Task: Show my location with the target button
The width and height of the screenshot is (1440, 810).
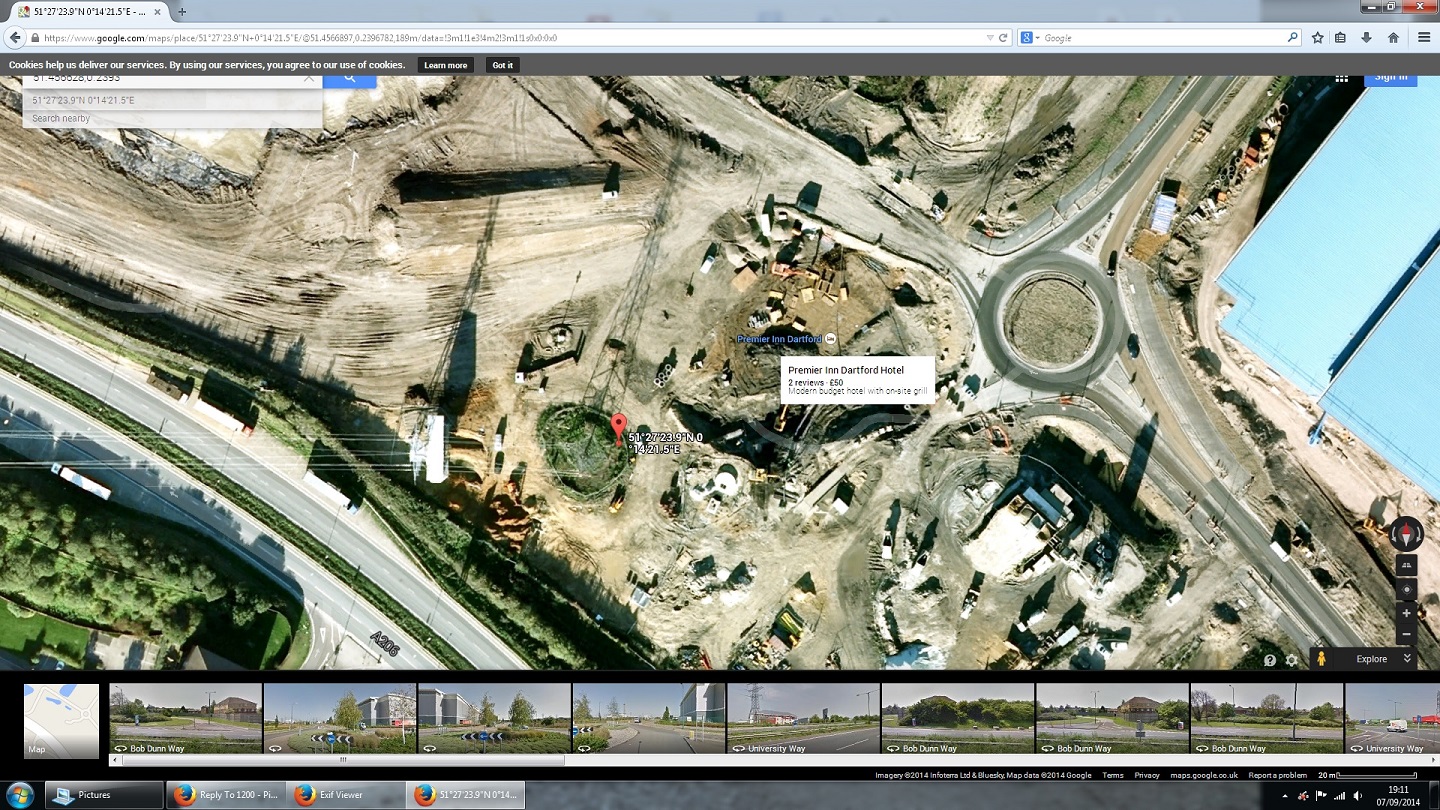Action: click(x=1406, y=589)
